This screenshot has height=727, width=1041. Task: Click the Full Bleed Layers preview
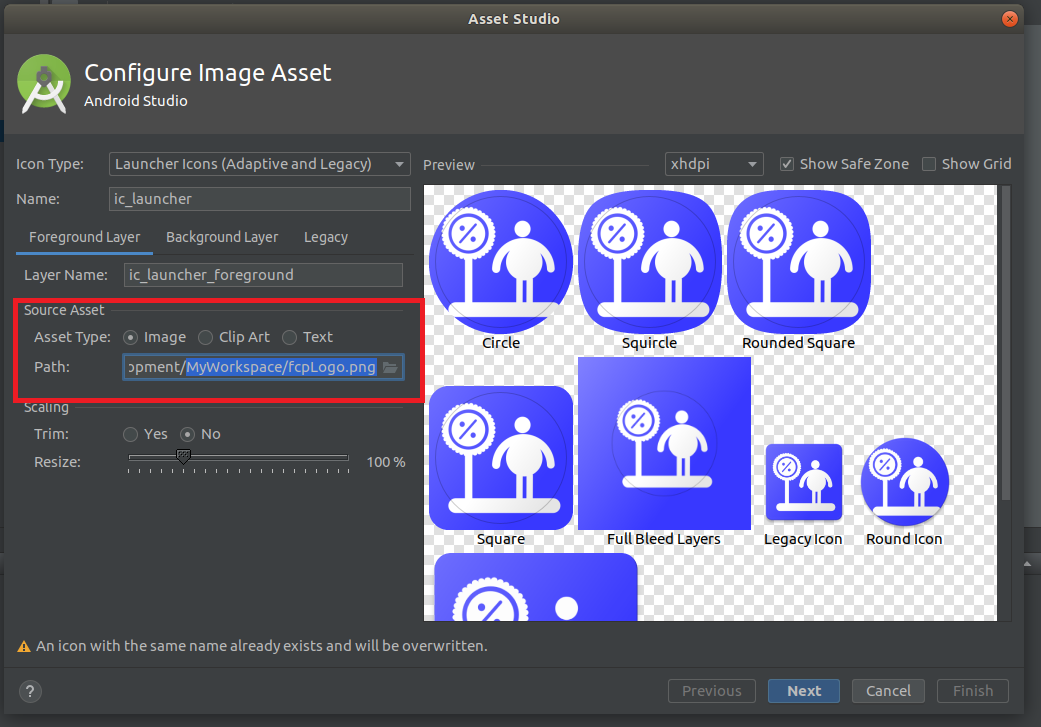pos(664,443)
